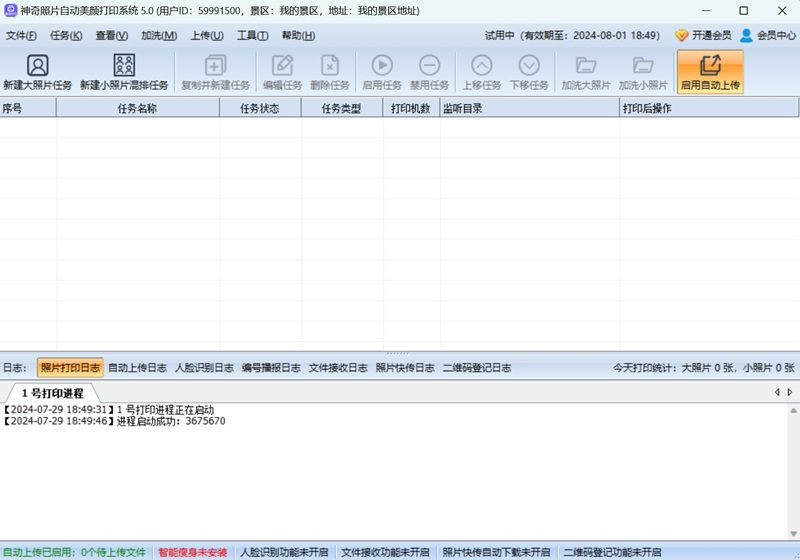This screenshot has height=560, width=800.
Task: Open the 工具(T) menu
Action: 252,36
